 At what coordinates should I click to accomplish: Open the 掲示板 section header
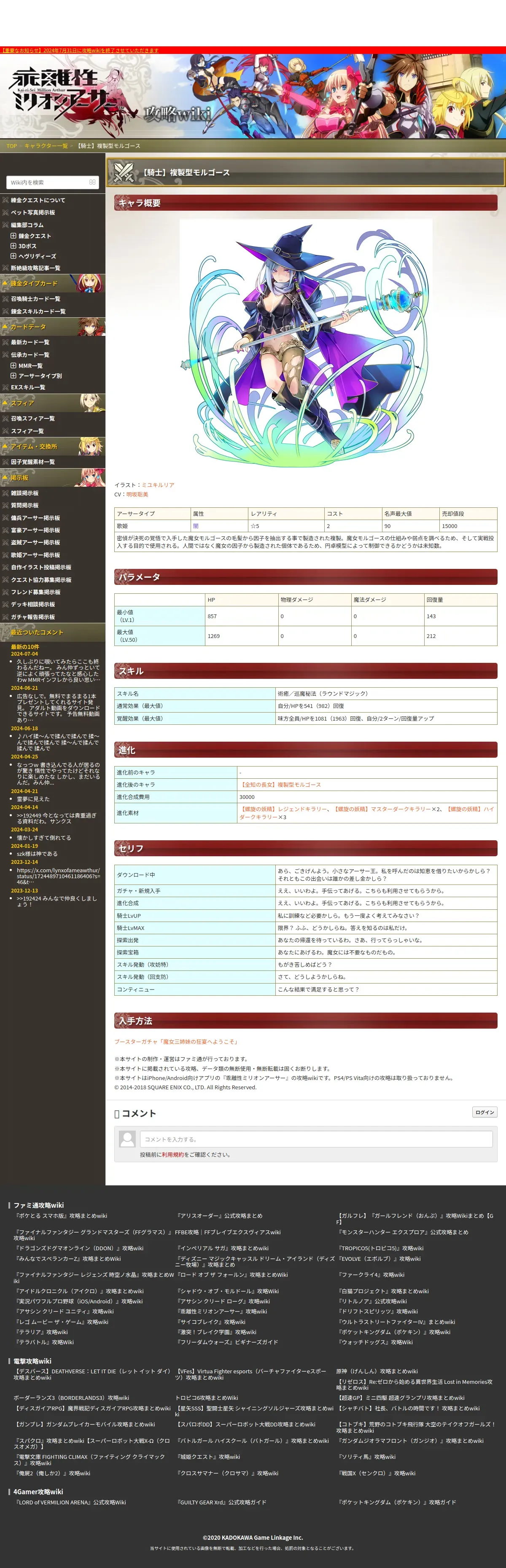pyautogui.click(x=52, y=477)
